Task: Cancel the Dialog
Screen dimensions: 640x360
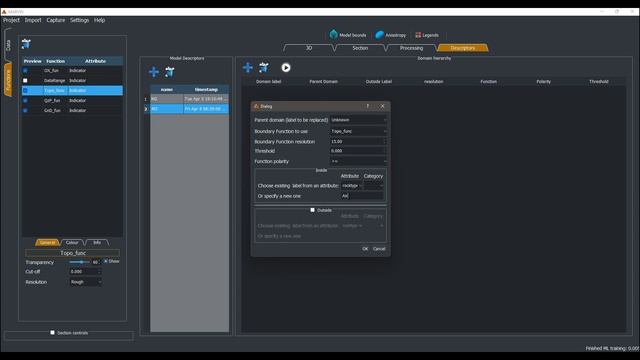Action: 379,249
